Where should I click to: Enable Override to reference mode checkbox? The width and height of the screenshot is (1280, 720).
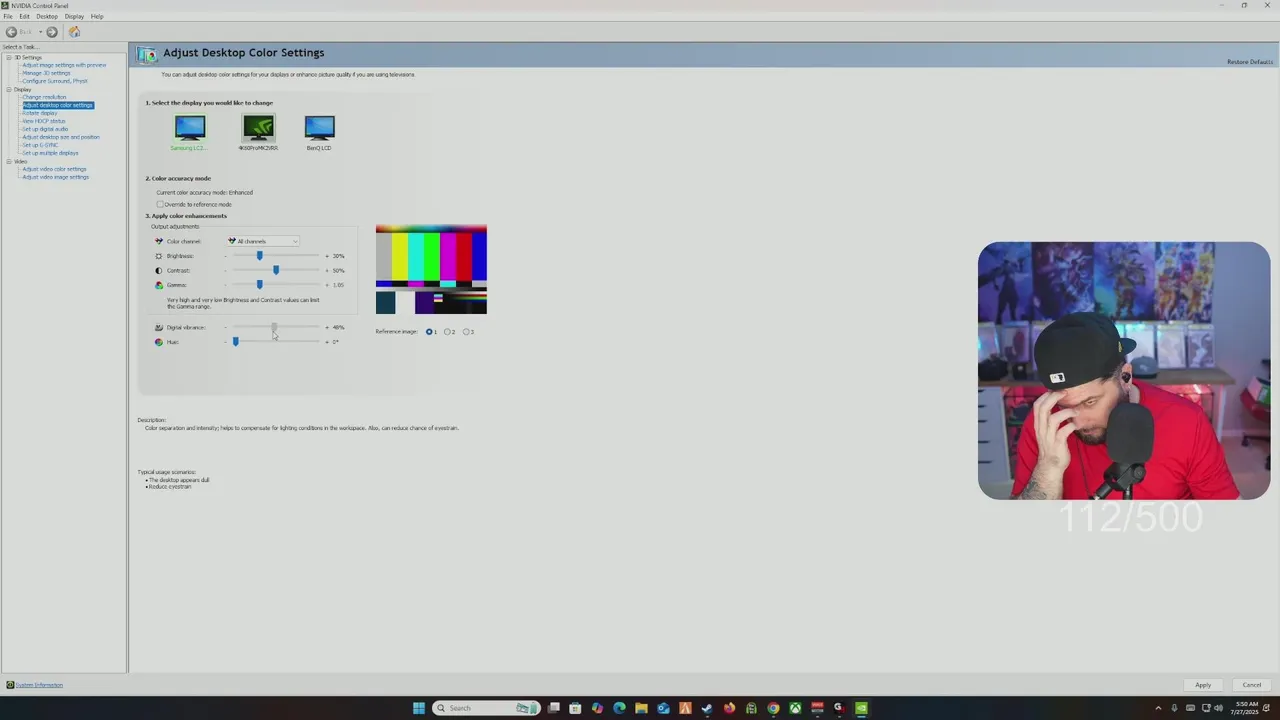point(160,204)
